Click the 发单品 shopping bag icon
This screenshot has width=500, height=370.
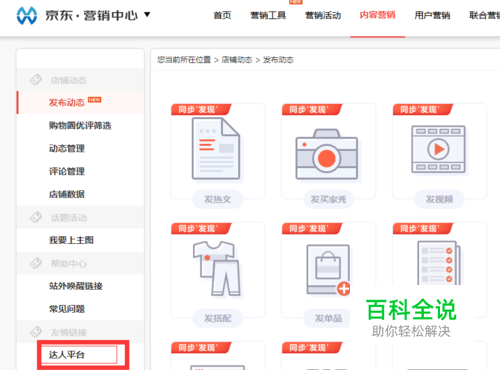tap(328, 270)
